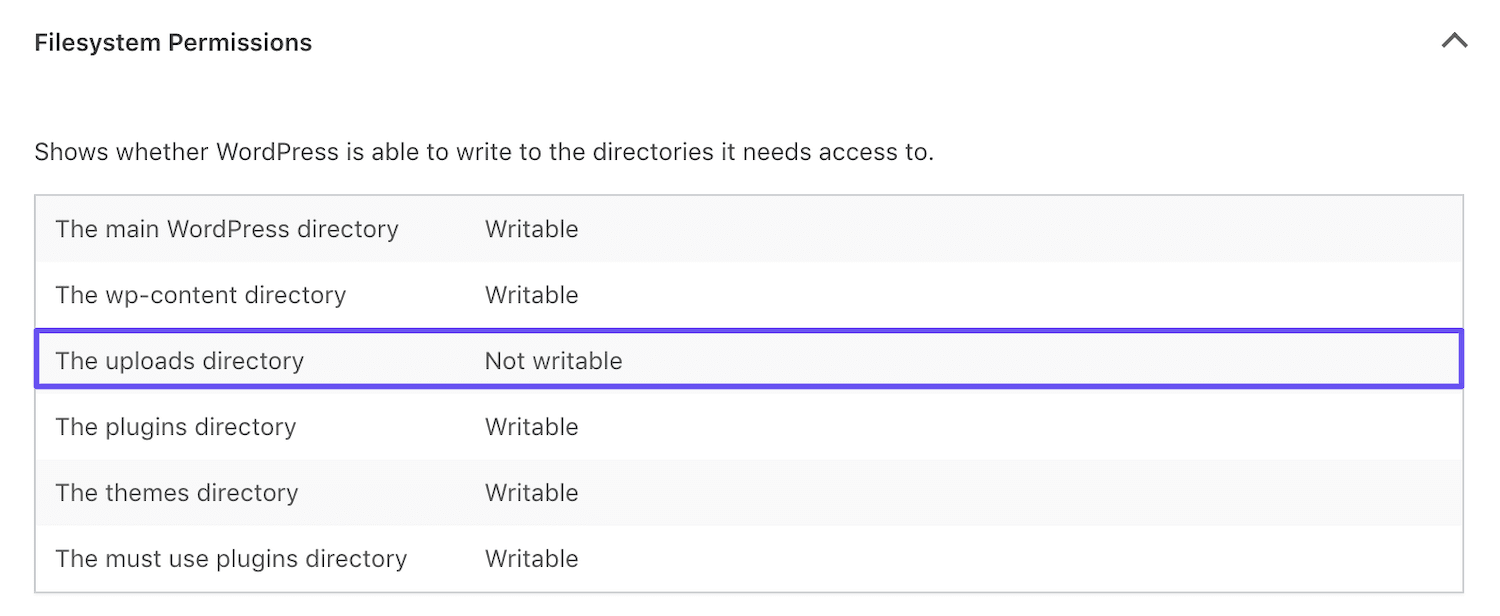Collapse the Filesystem Permissions section
Image resolution: width=1500 pixels, height=616 pixels.
[x=1455, y=41]
